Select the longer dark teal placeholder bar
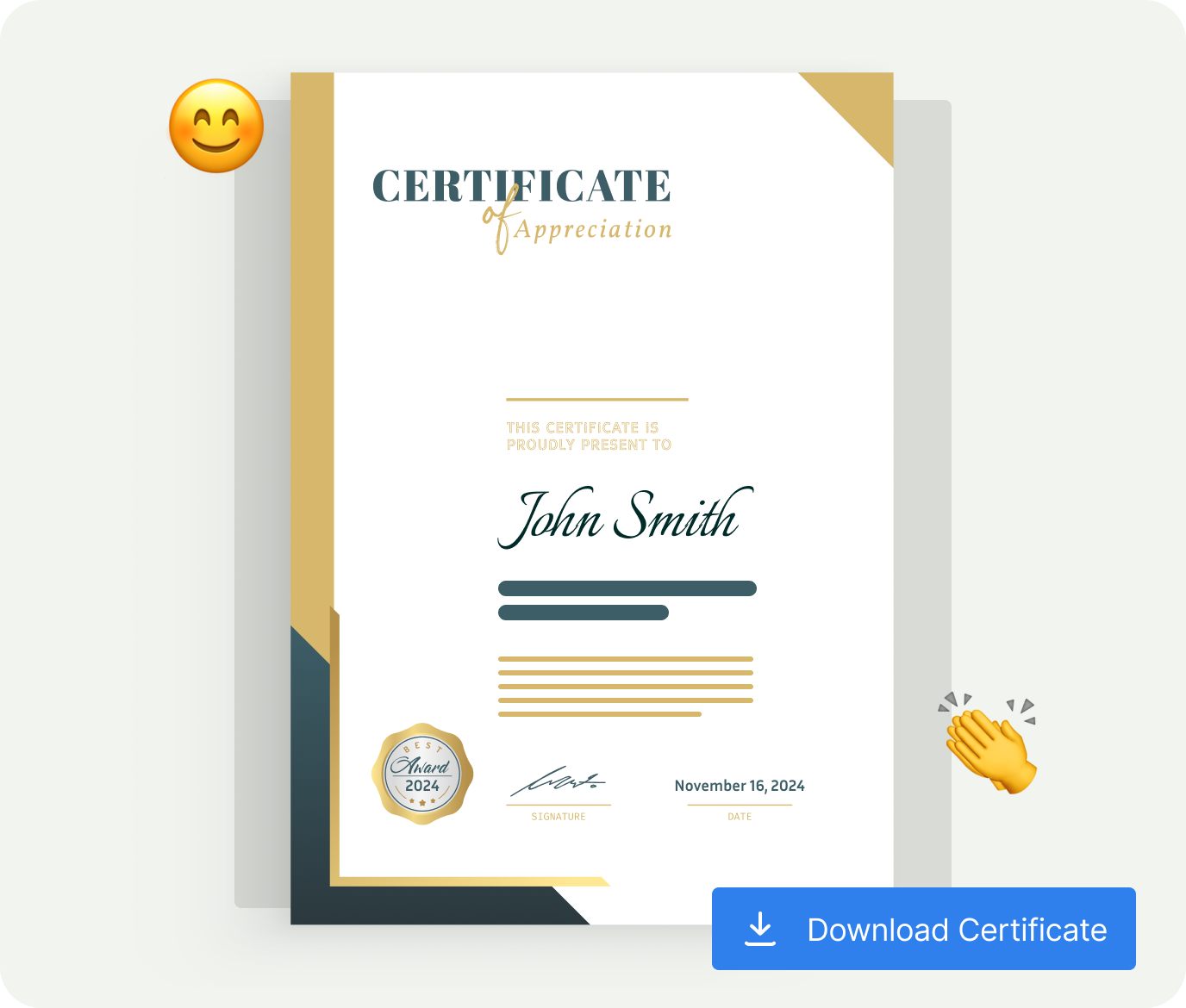Image resolution: width=1186 pixels, height=1008 pixels. pos(627,588)
